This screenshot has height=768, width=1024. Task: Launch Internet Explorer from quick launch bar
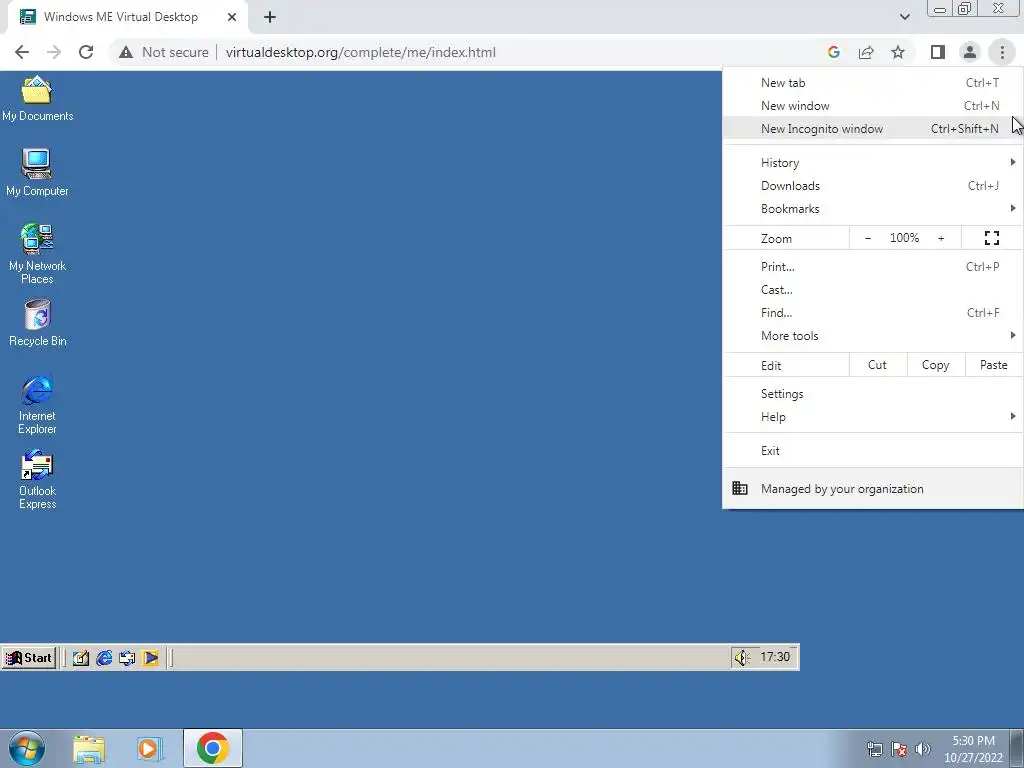pyautogui.click(x=104, y=658)
